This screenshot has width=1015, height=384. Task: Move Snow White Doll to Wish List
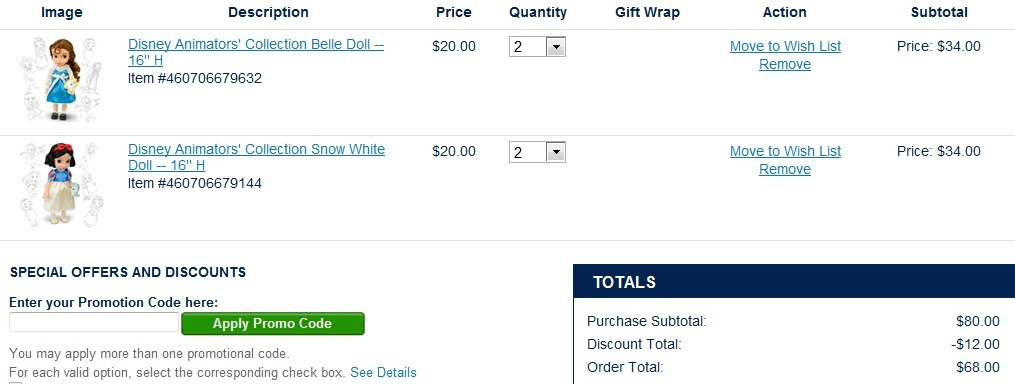pos(785,151)
